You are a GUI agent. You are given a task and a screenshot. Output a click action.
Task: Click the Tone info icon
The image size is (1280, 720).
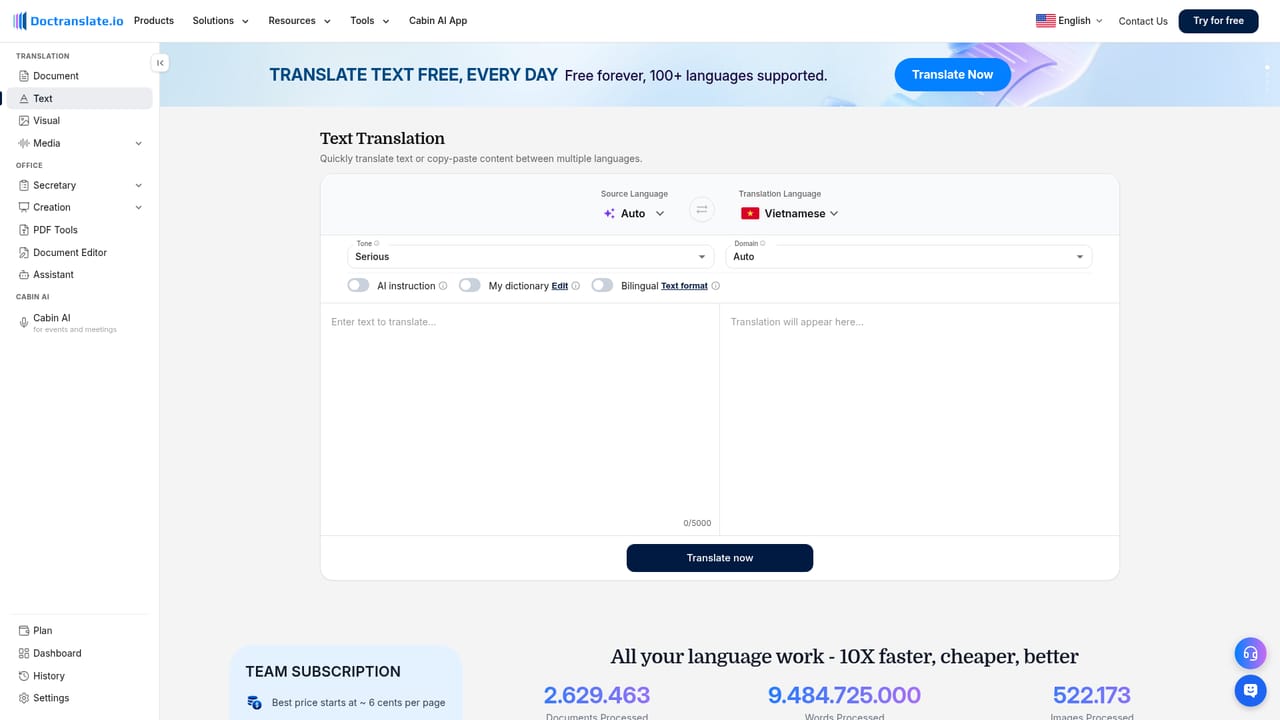tap(377, 243)
